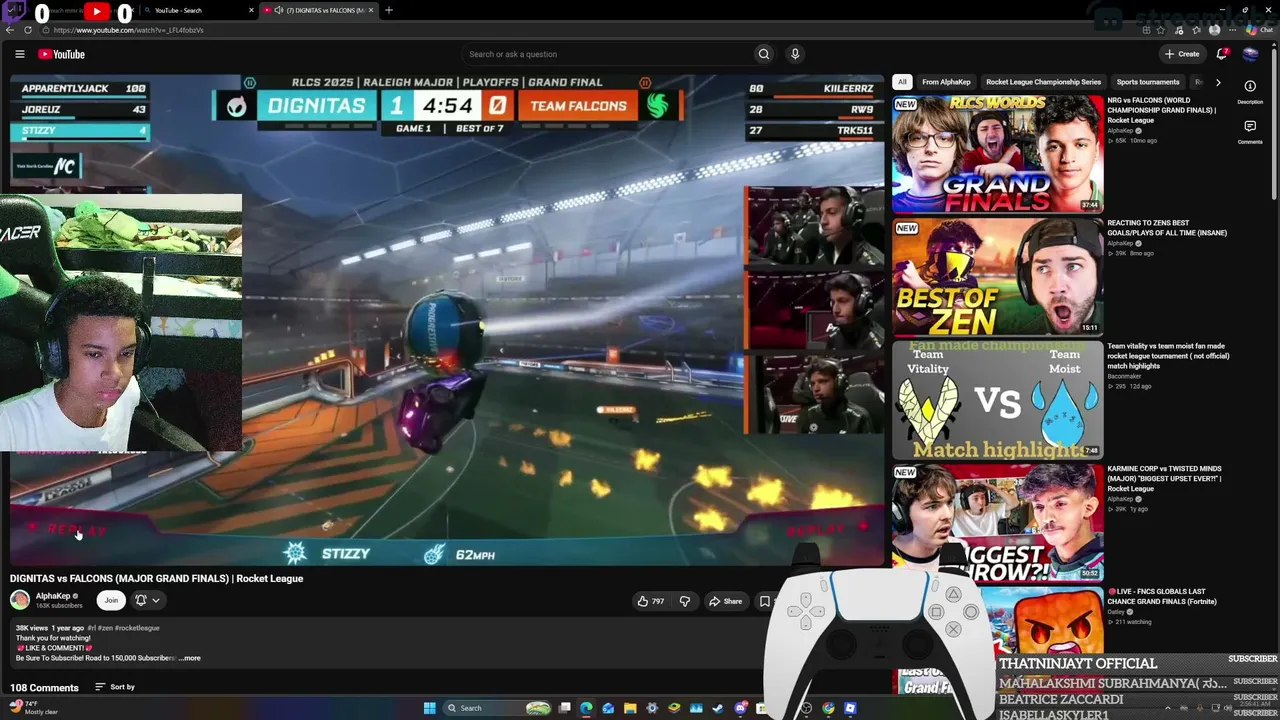
Task: Select the All filter chip
Action: (x=902, y=82)
